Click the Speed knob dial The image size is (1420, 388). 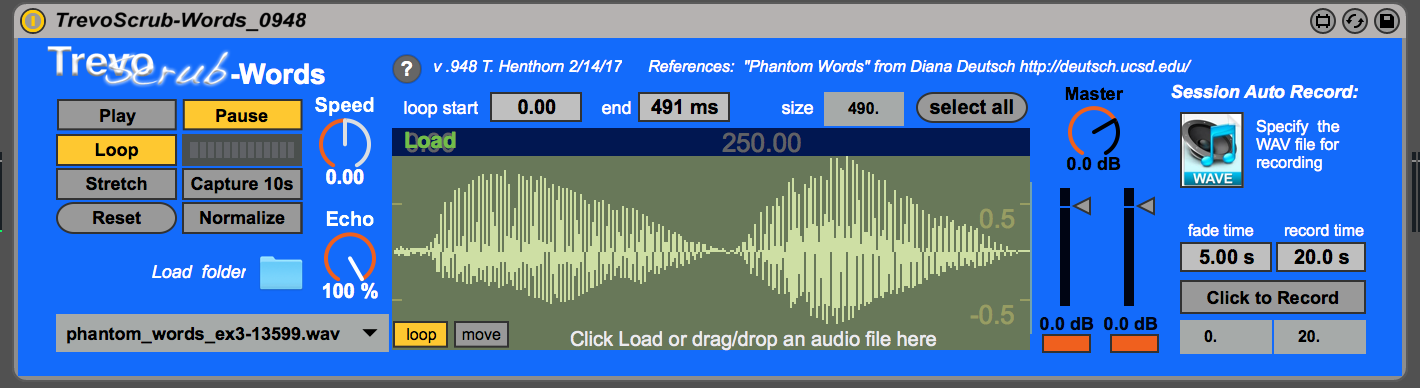coord(345,143)
